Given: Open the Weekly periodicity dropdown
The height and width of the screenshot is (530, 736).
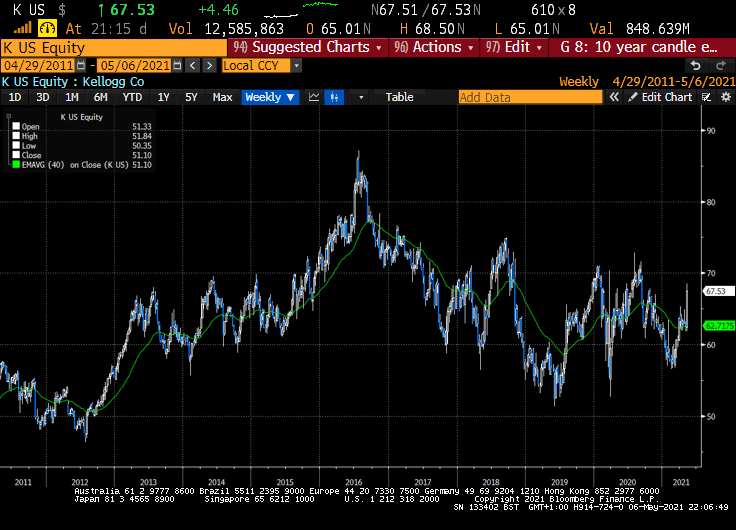Looking at the screenshot, I should tap(270, 97).
